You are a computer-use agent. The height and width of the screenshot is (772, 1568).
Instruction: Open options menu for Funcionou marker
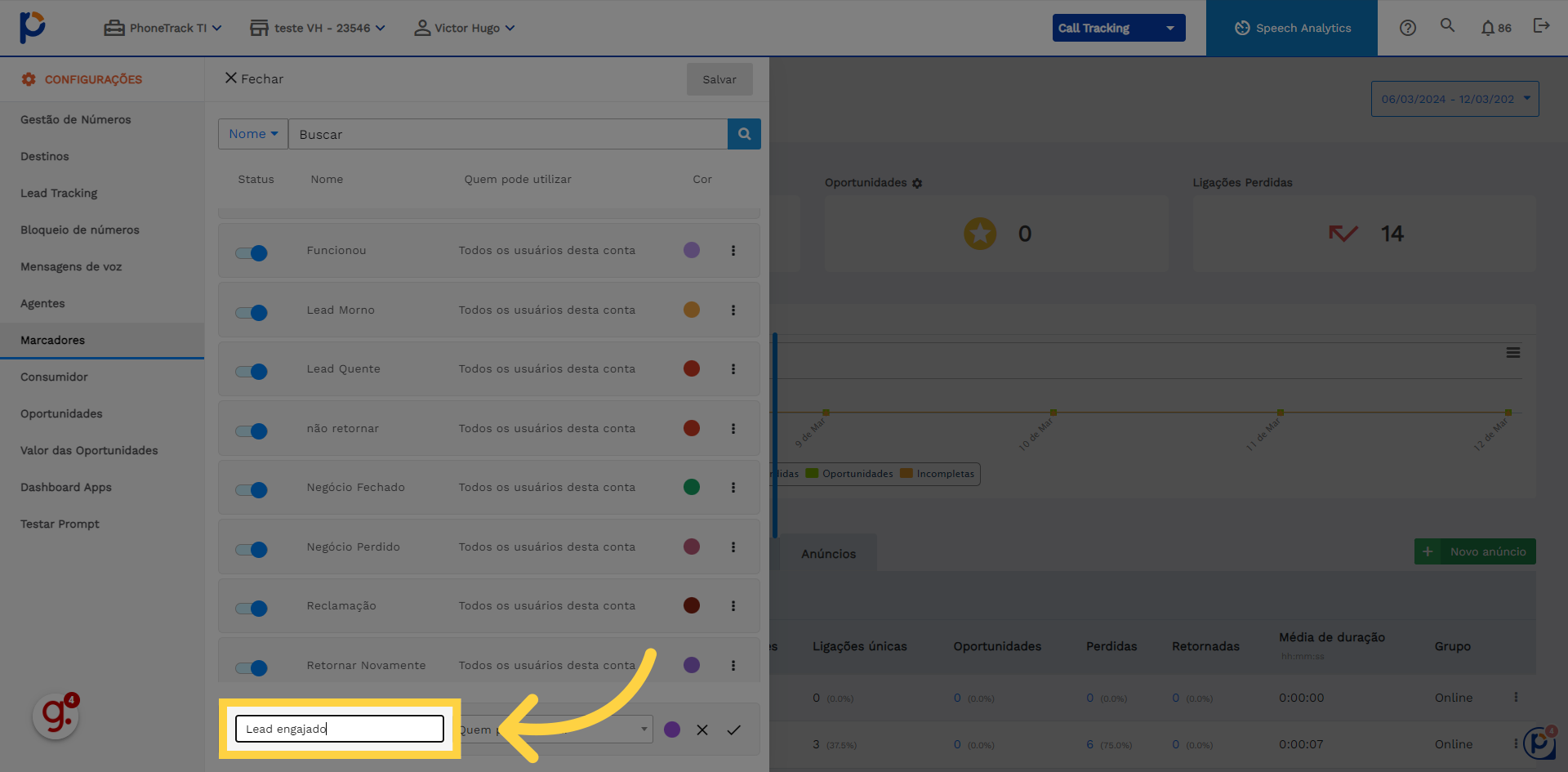point(733,251)
